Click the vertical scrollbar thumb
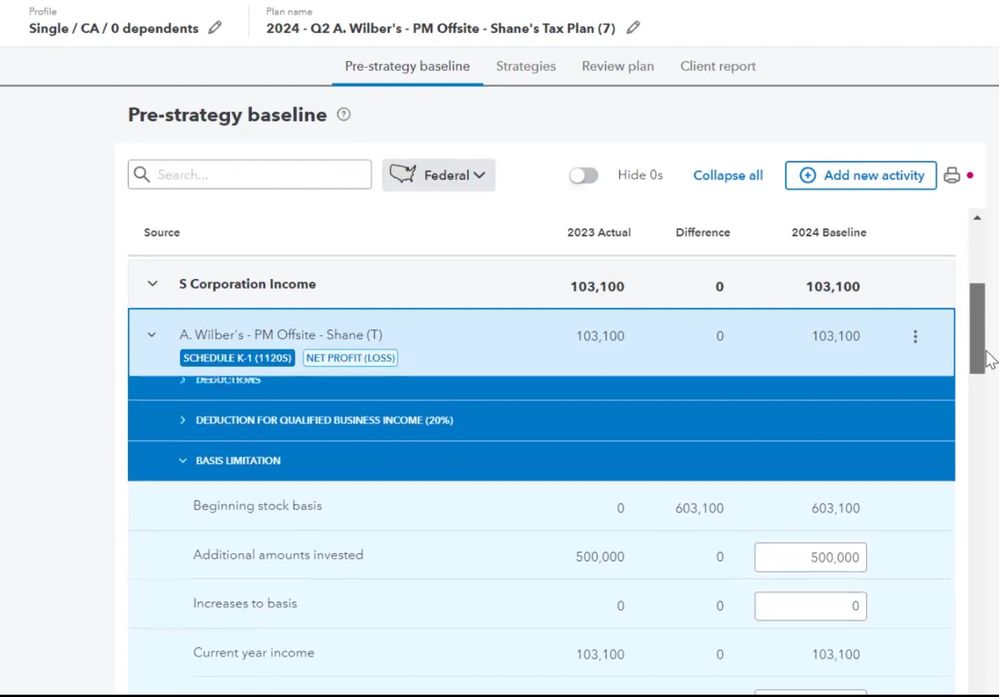The height and width of the screenshot is (697, 999). [977, 328]
